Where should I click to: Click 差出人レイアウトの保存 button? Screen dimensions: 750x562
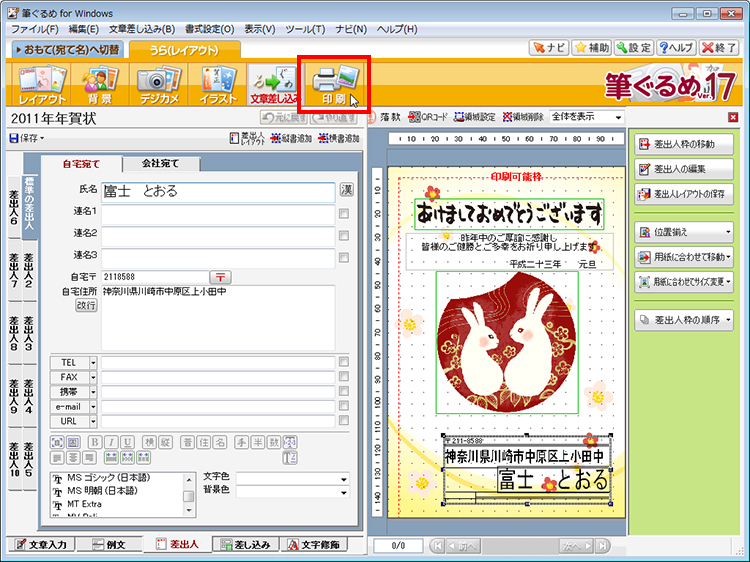point(684,194)
